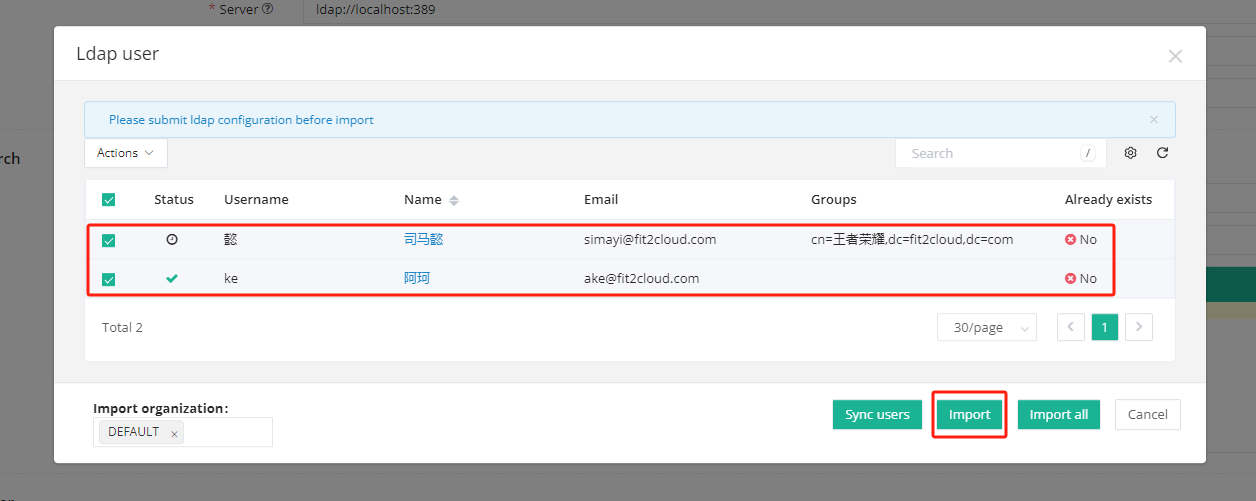
Task: Close the Ldap user dialog
Action: 1176,57
